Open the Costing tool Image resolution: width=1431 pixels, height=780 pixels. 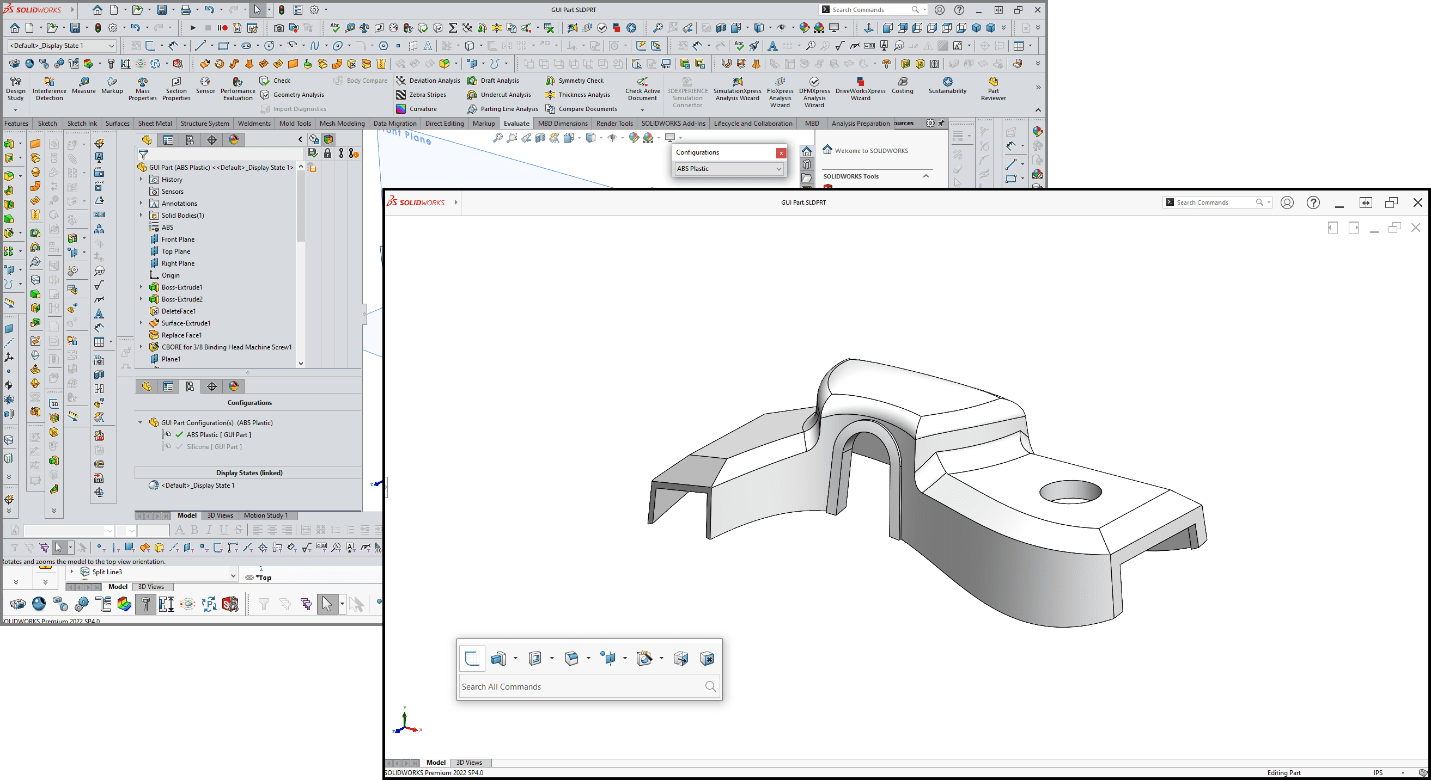902,85
